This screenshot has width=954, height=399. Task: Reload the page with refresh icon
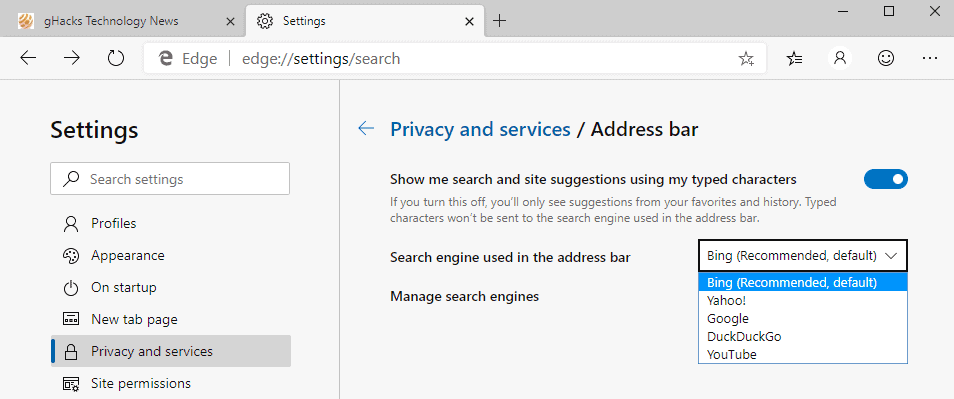(115, 58)
